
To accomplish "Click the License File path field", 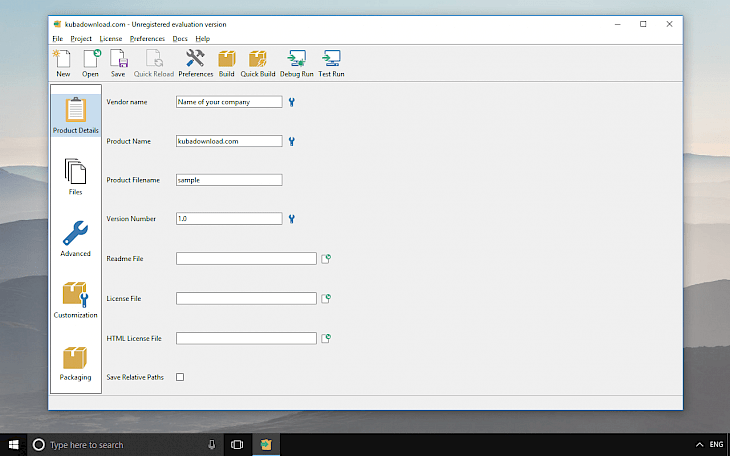I will (246, 299).
